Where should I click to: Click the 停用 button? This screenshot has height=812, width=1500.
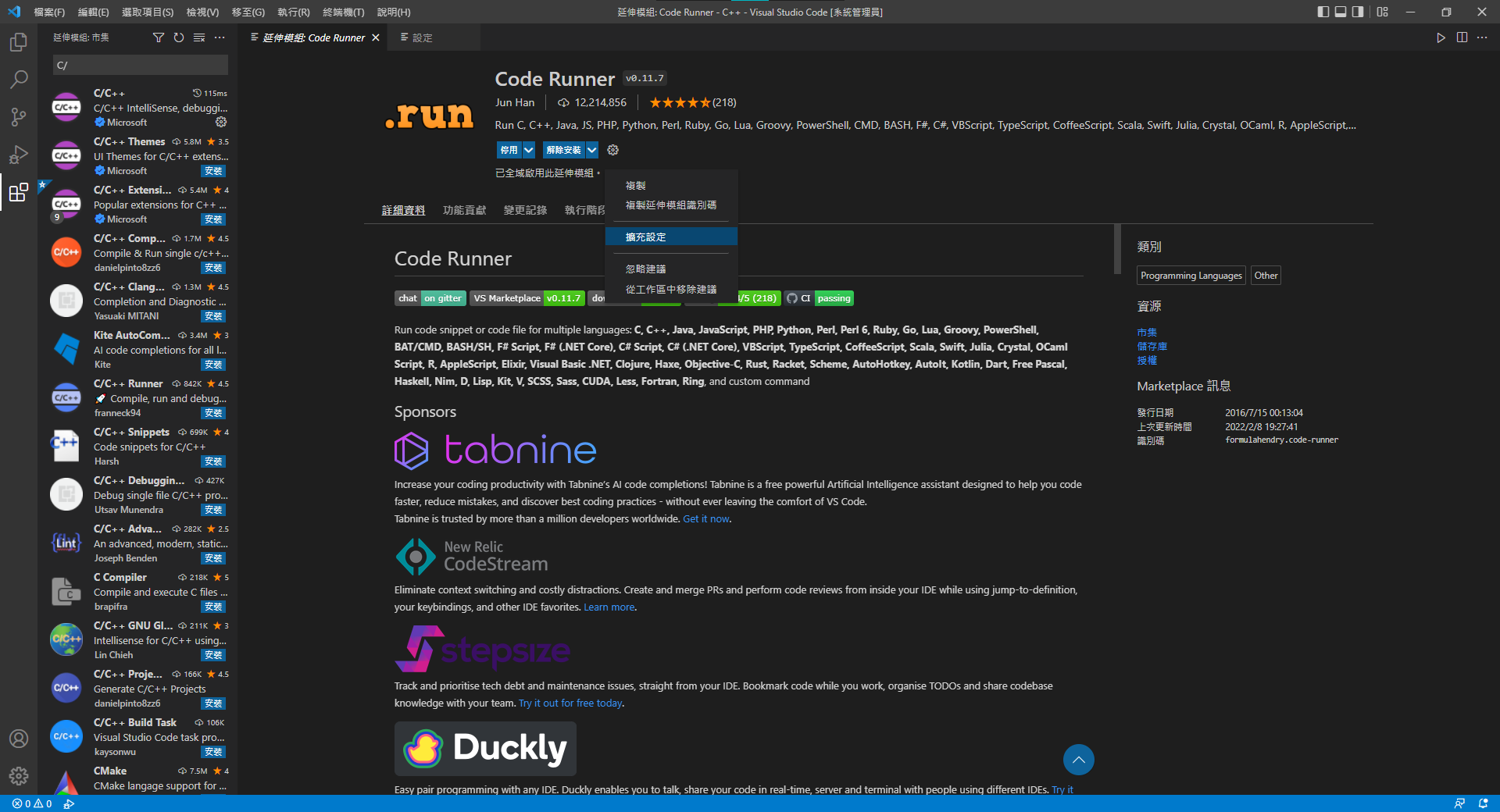pos(509,150)
